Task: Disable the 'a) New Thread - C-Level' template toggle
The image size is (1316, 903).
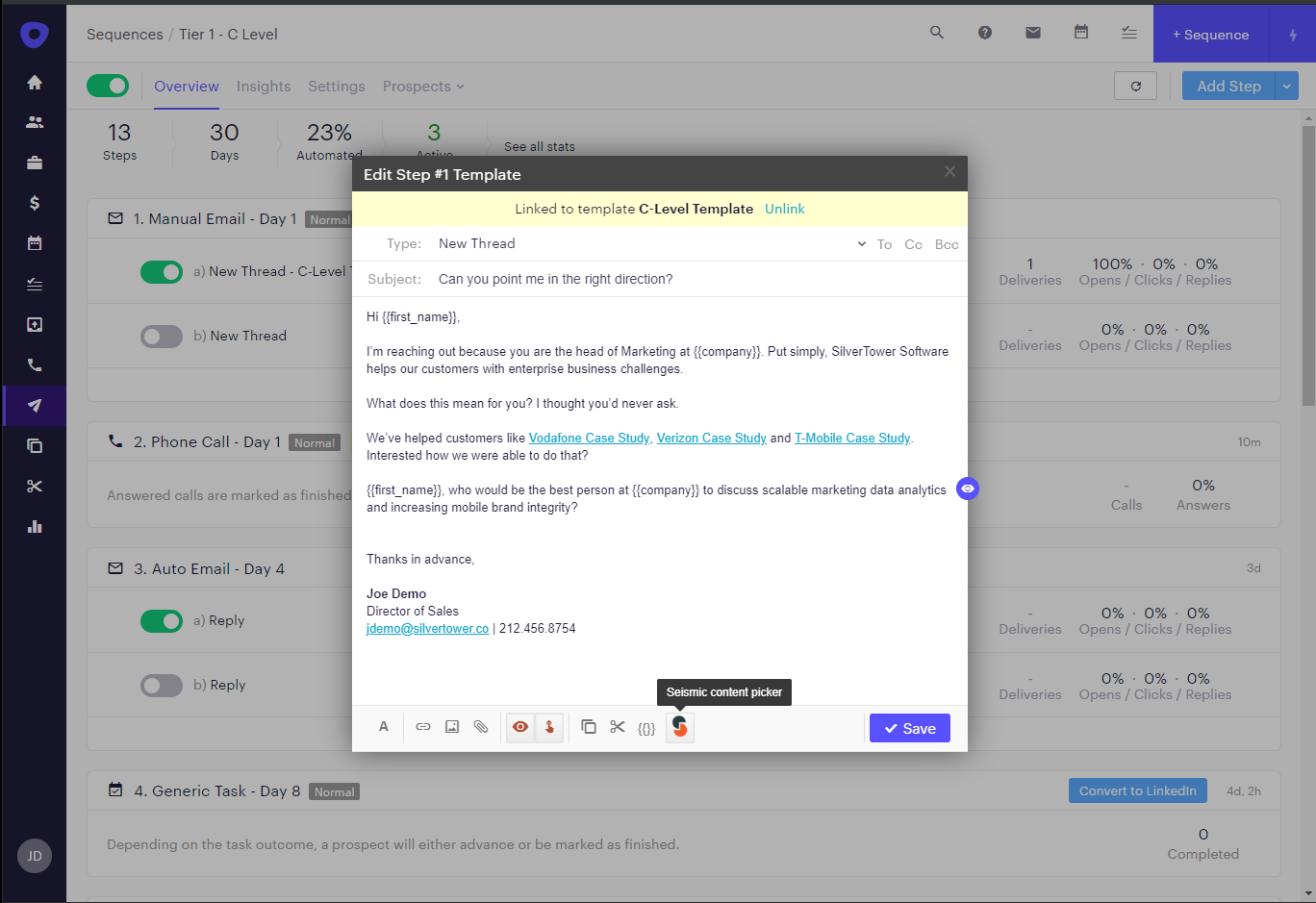Action: click(x=162, y=272)
